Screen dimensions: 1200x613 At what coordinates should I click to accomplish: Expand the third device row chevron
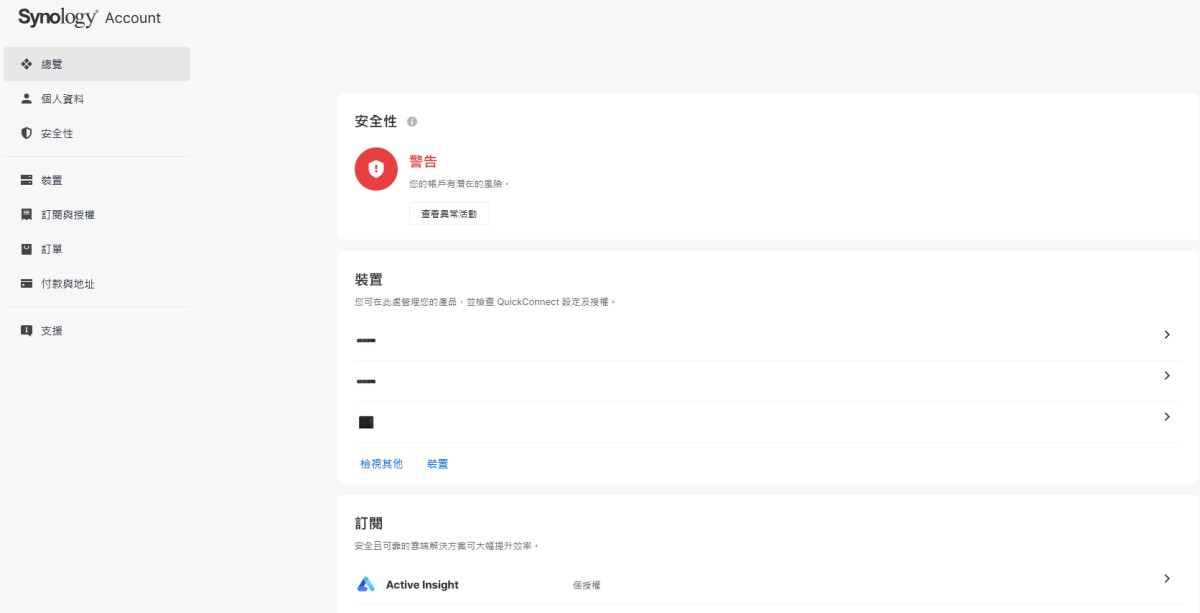[1166, 417]
